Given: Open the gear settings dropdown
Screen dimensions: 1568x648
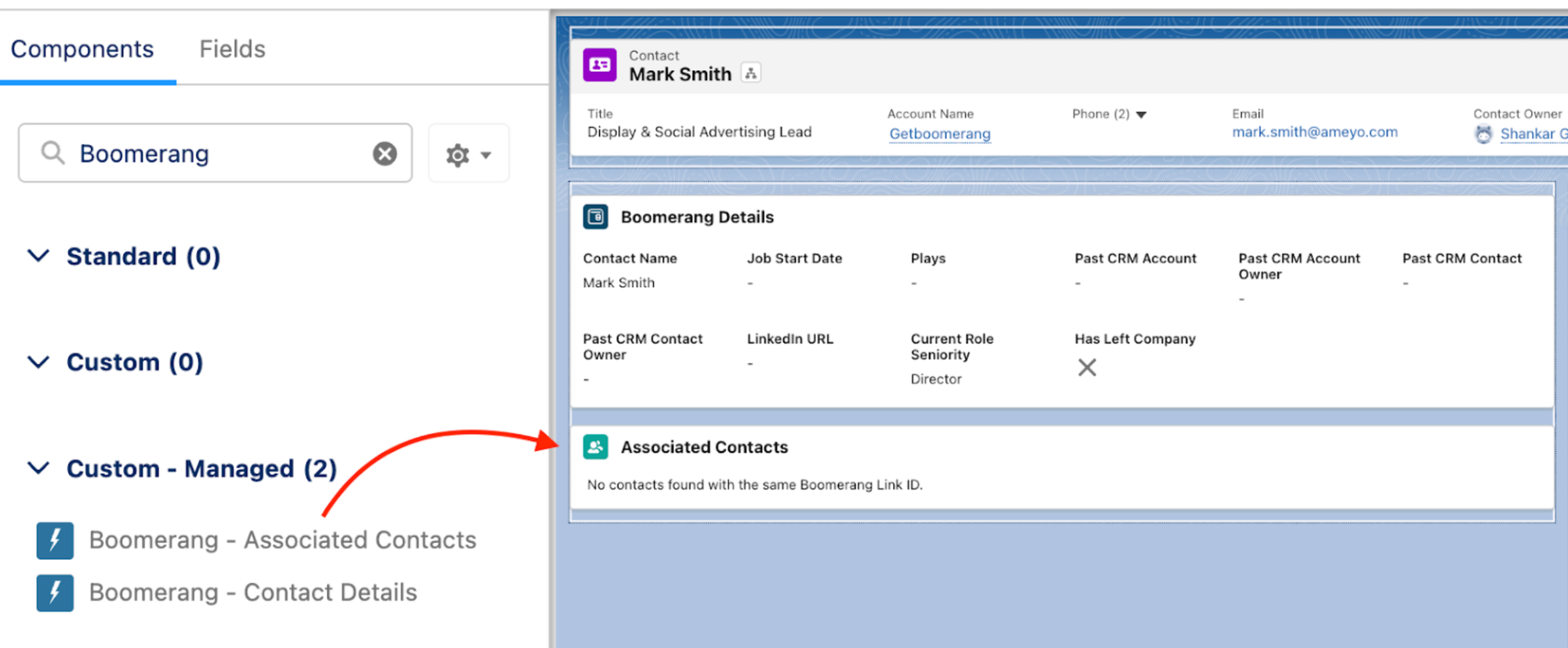Looking at the screenshot, I should click(x=468, y=154).
